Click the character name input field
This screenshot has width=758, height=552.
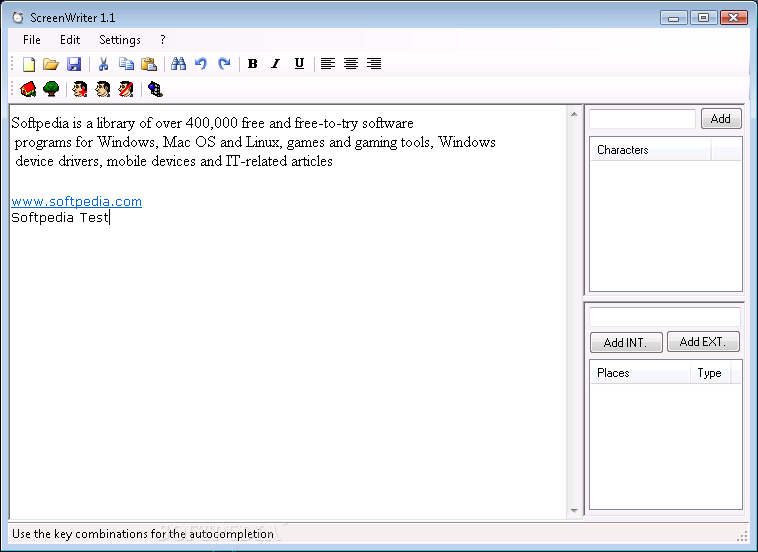(642, 119)
